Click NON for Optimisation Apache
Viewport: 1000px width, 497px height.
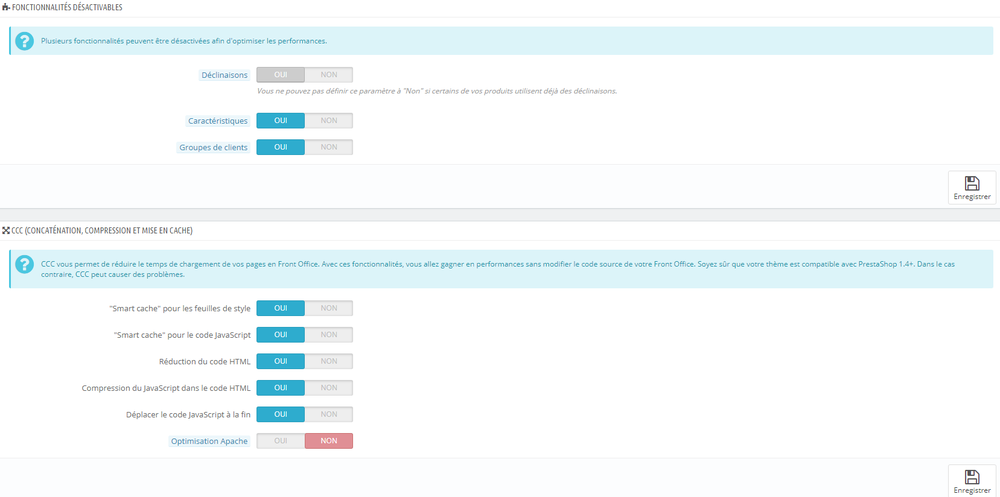point(328,441)
